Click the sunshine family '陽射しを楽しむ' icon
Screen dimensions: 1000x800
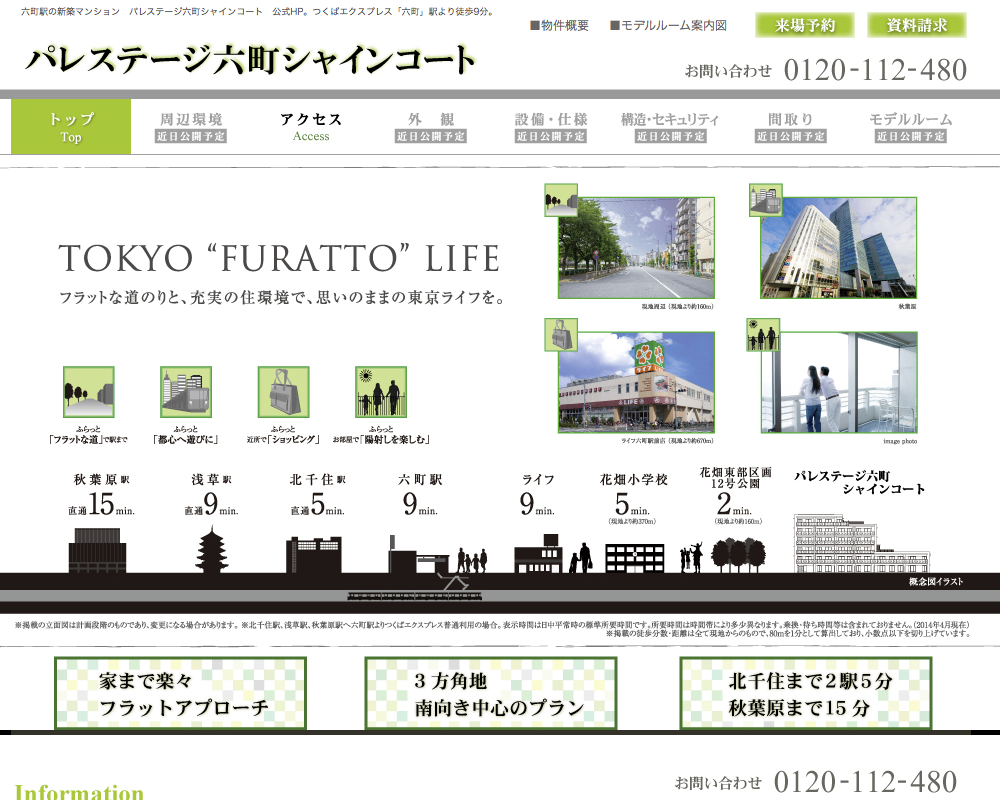[x=381, y=392]
